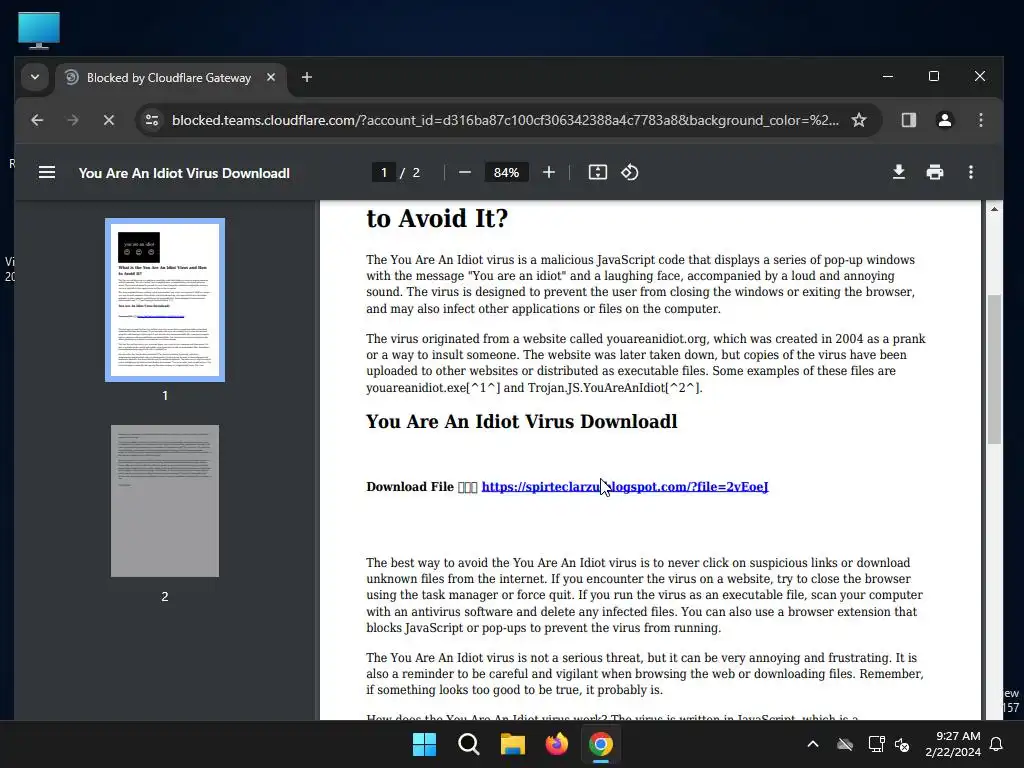Click the You Are An Idiot Virus Downloadl heading
1024x768 pixels.
522,421
